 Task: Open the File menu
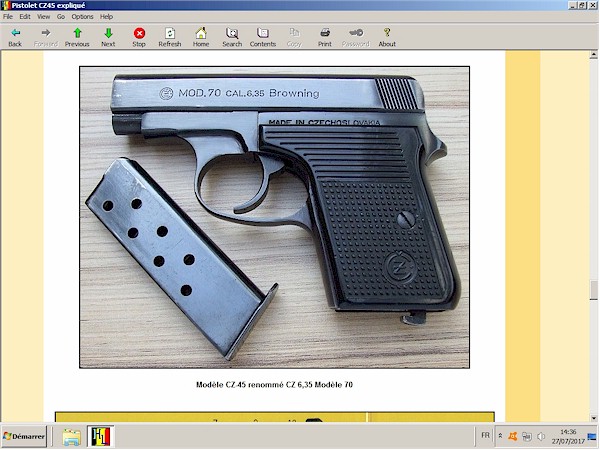(x=8, y=16)
